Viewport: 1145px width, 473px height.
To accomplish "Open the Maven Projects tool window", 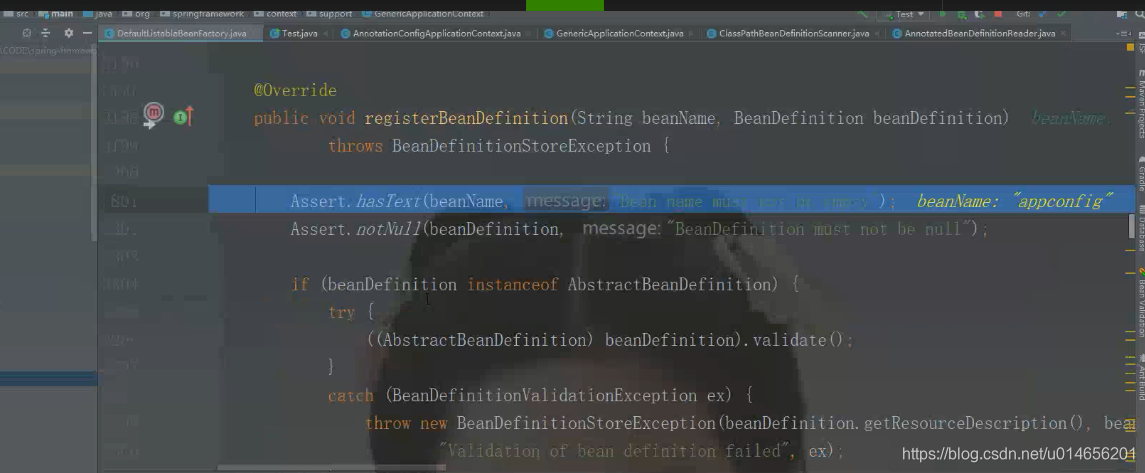I will point(1140,105).
